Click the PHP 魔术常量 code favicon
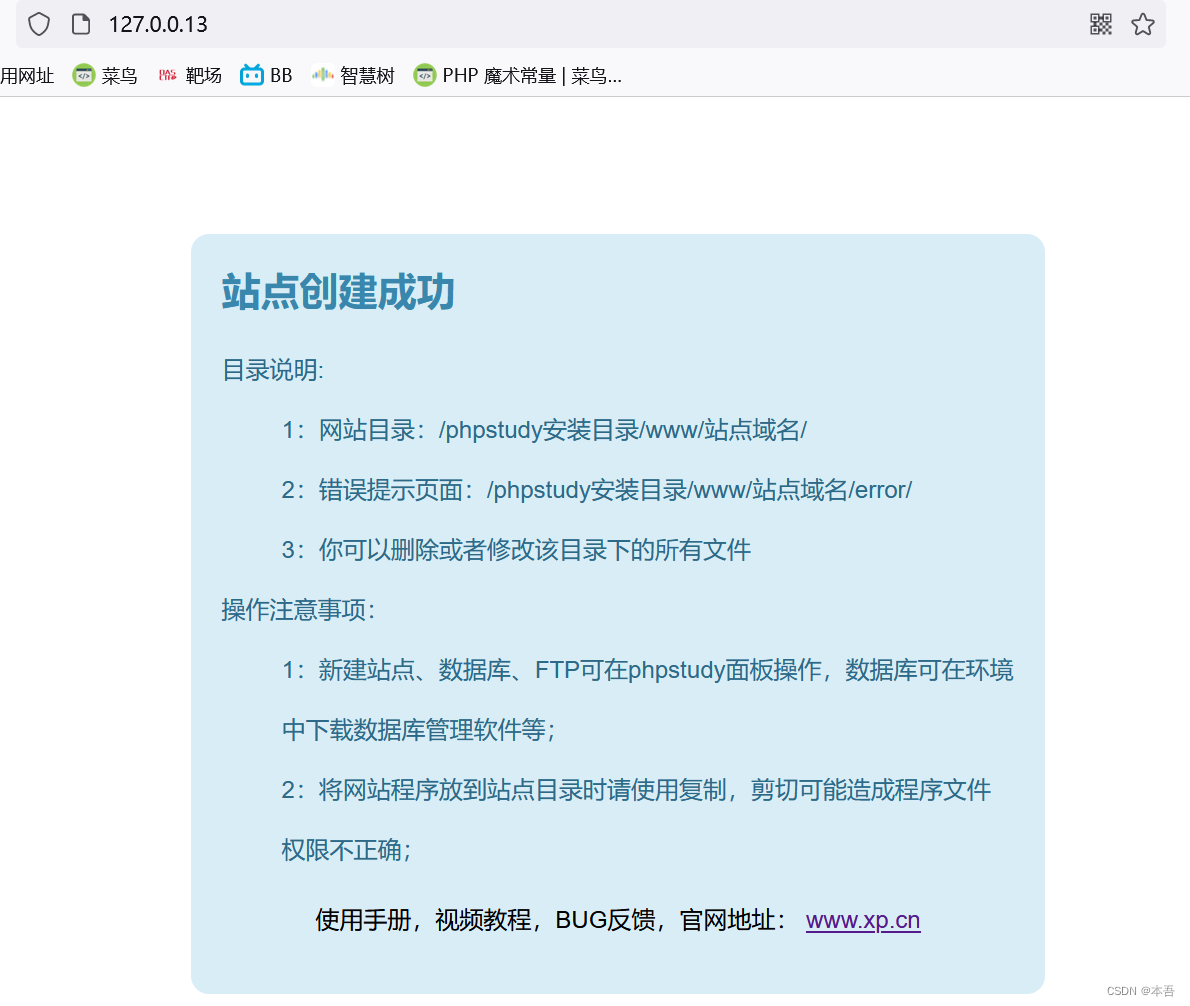Screen dimensions: 1190x1006 click(x=424, y=75)
